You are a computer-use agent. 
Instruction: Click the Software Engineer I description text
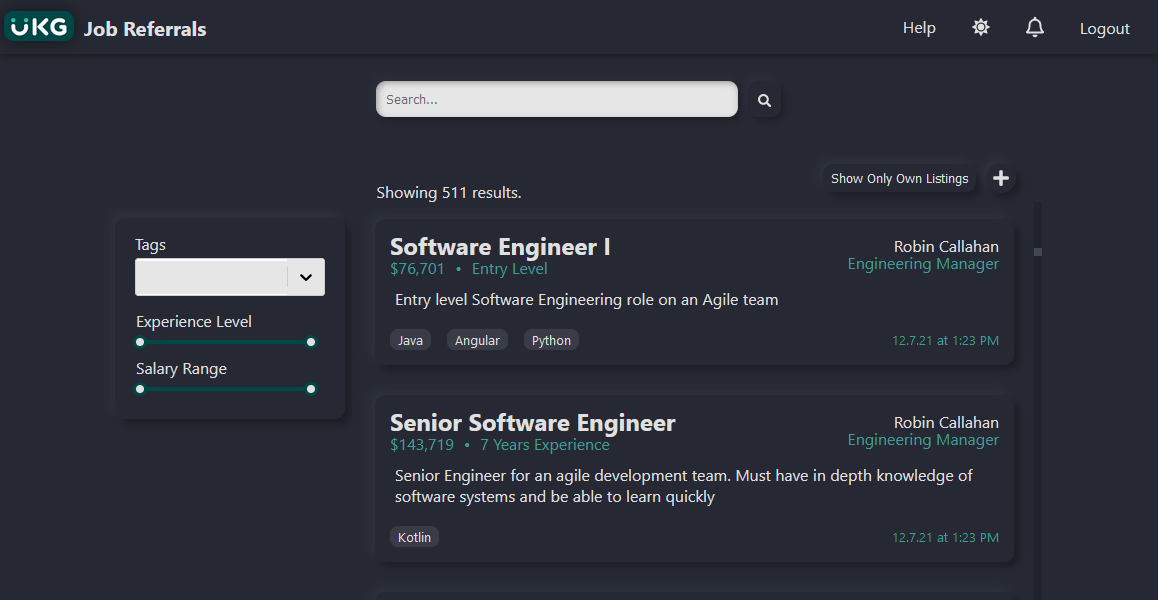click(x=586, y=300)
